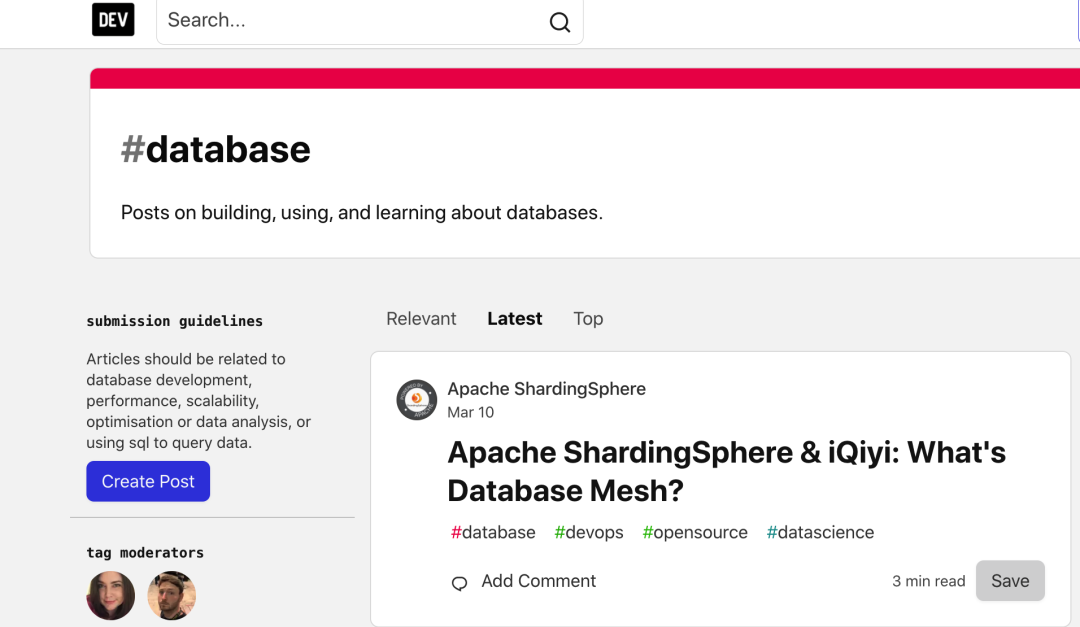This screenshot has width=1080, height=627.
Task: Browse the #opensource tag
Action: point(695,532)
